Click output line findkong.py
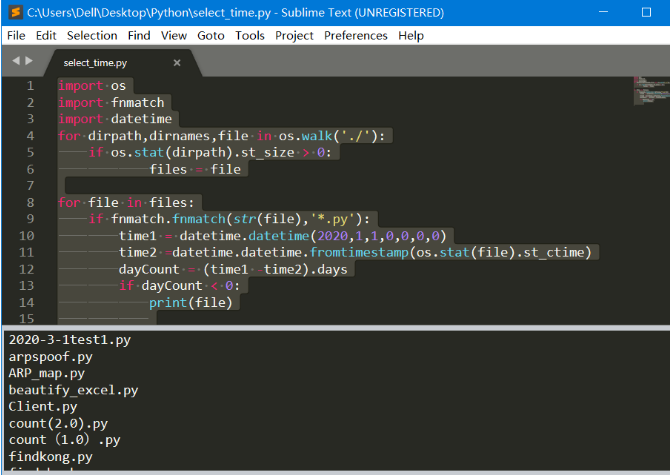Image resolution: width=670 pixels, height=475 pixels. pos(50,457)
